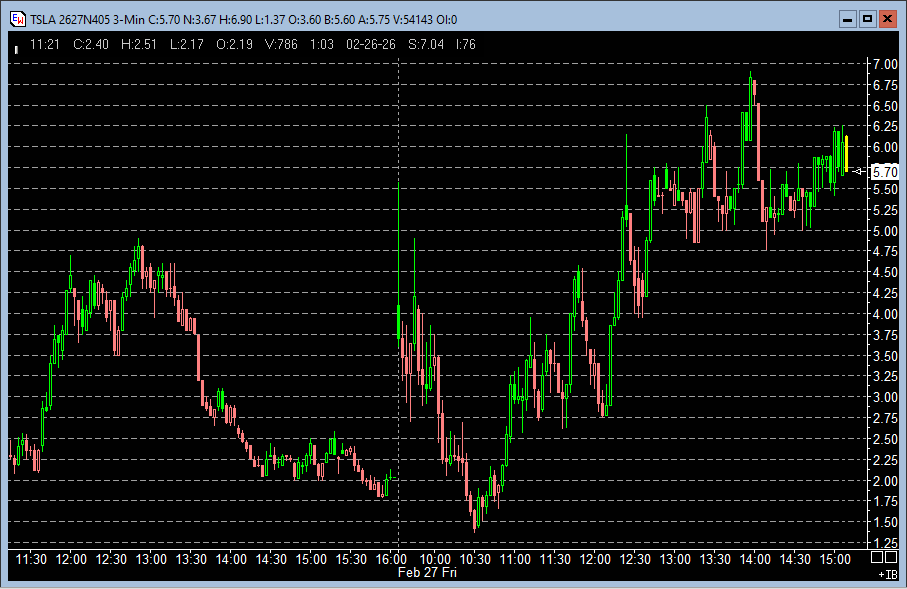907x589 pixels.
Task: Click the 7.00 price level on axis
Action: click(x=884, y=64)
